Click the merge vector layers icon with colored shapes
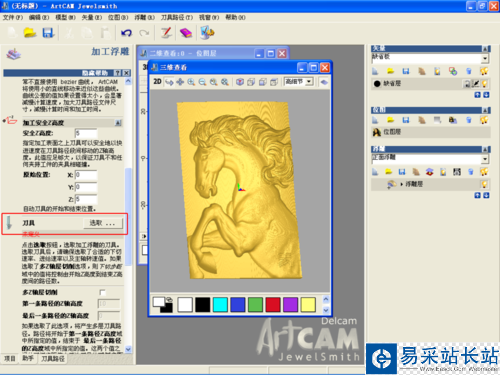Screen dimensions: 500x375 coord(453,71)
